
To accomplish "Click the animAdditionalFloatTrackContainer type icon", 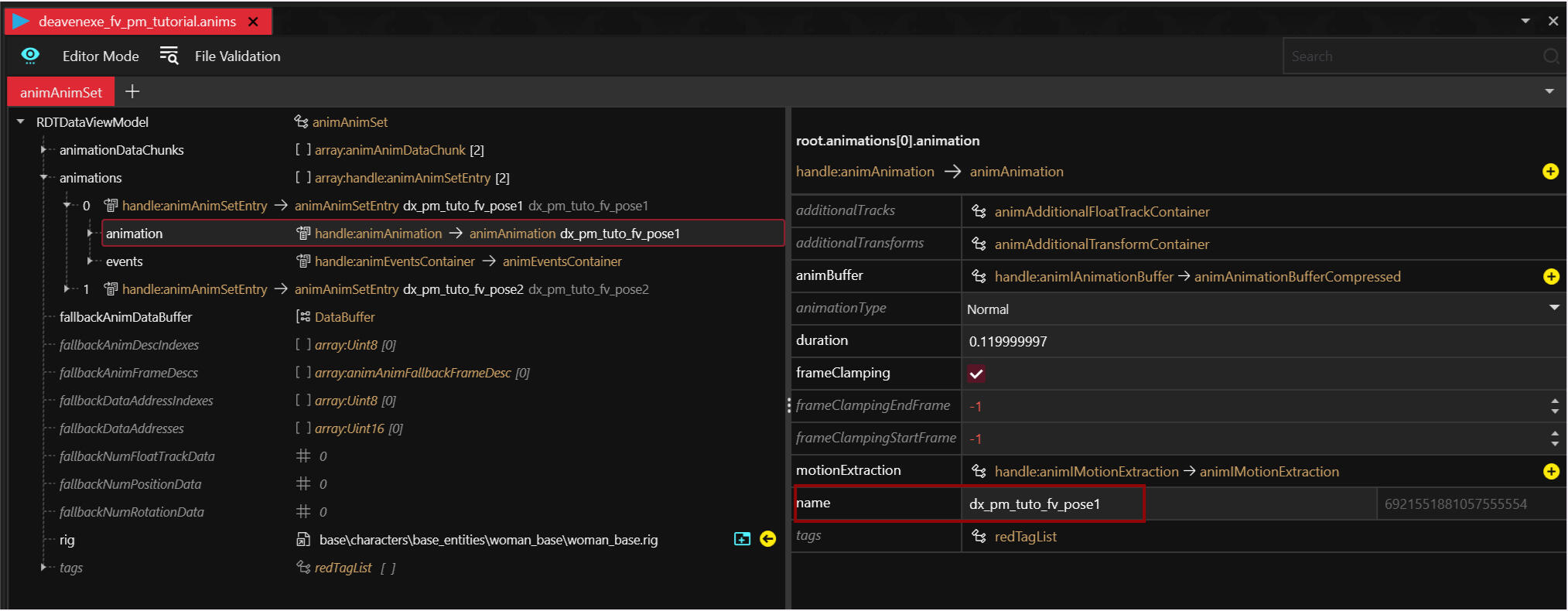I will coord(979,212).
